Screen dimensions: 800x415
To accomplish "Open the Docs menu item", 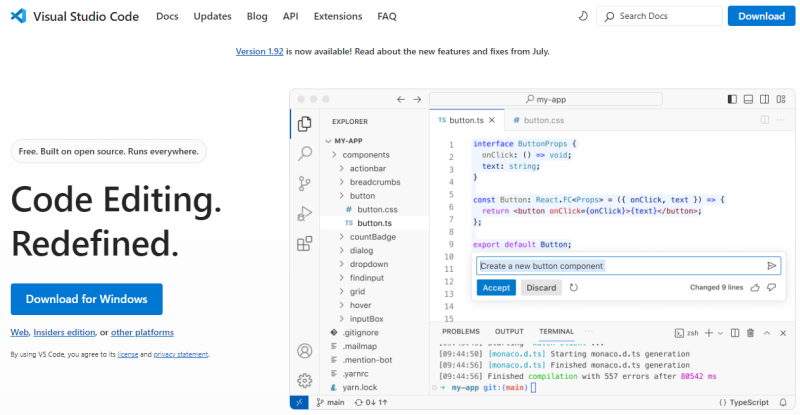I will coord(167,16).
